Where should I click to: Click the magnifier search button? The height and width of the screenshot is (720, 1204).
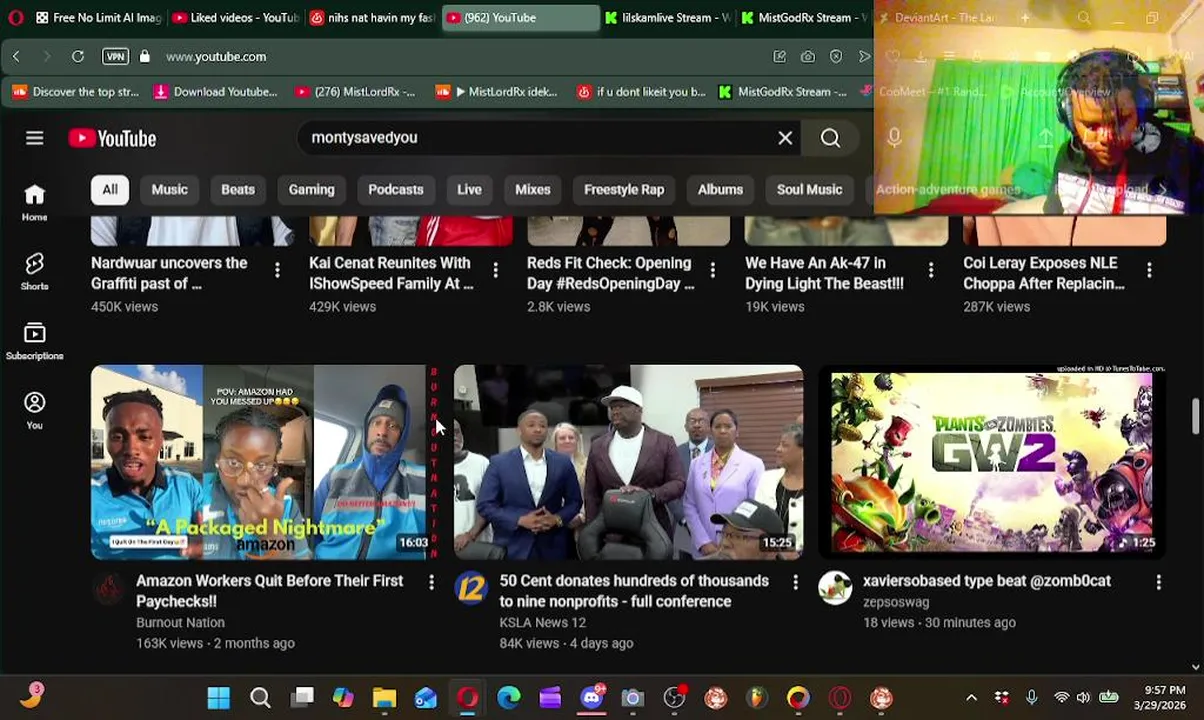[830, 138]
